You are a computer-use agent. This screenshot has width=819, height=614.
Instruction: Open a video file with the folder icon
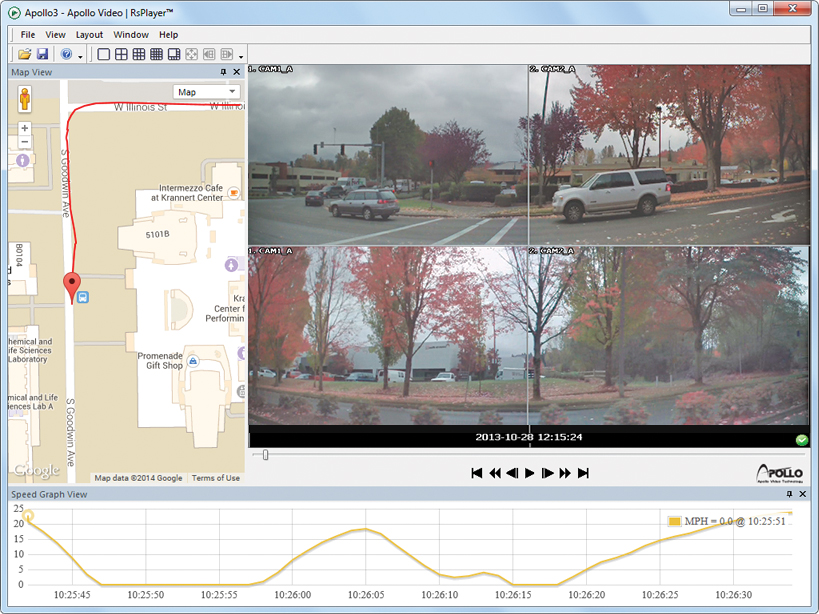coord(25,54)
